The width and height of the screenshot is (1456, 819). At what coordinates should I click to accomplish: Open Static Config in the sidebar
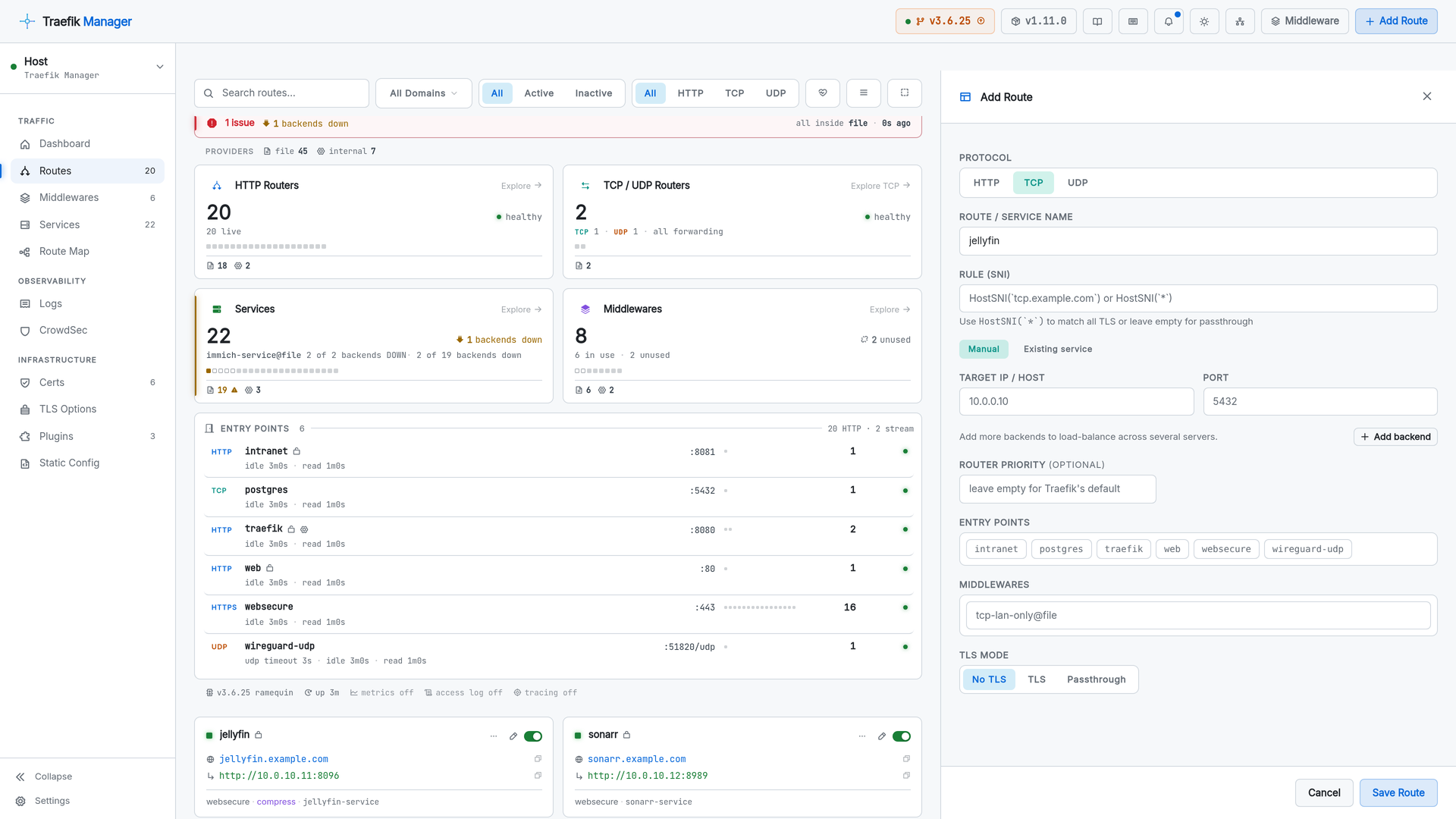88,463
